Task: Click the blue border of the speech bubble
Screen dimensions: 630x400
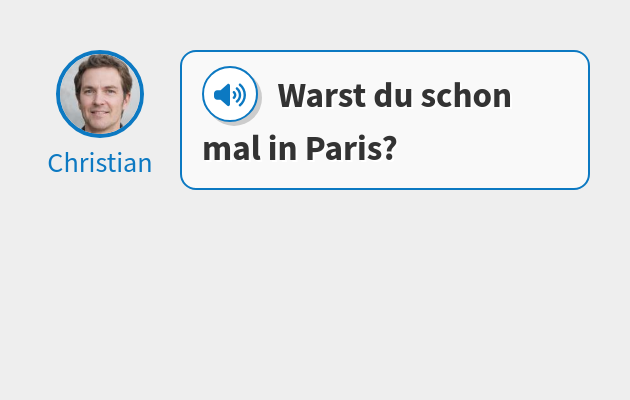Action: [385, 51]
